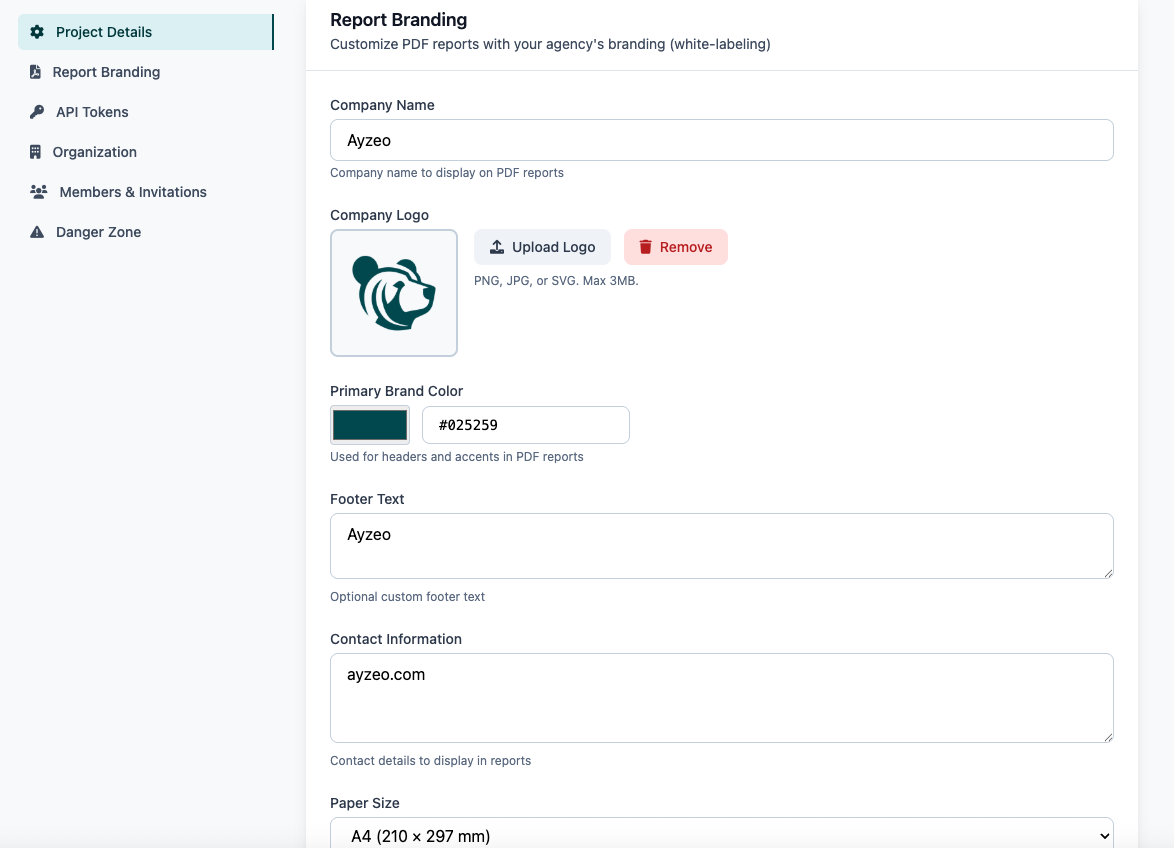This screenshot has width=1174, height=848.
Task: Click the people icon beside Members & Invitations
Action: [x=38, y=192]
